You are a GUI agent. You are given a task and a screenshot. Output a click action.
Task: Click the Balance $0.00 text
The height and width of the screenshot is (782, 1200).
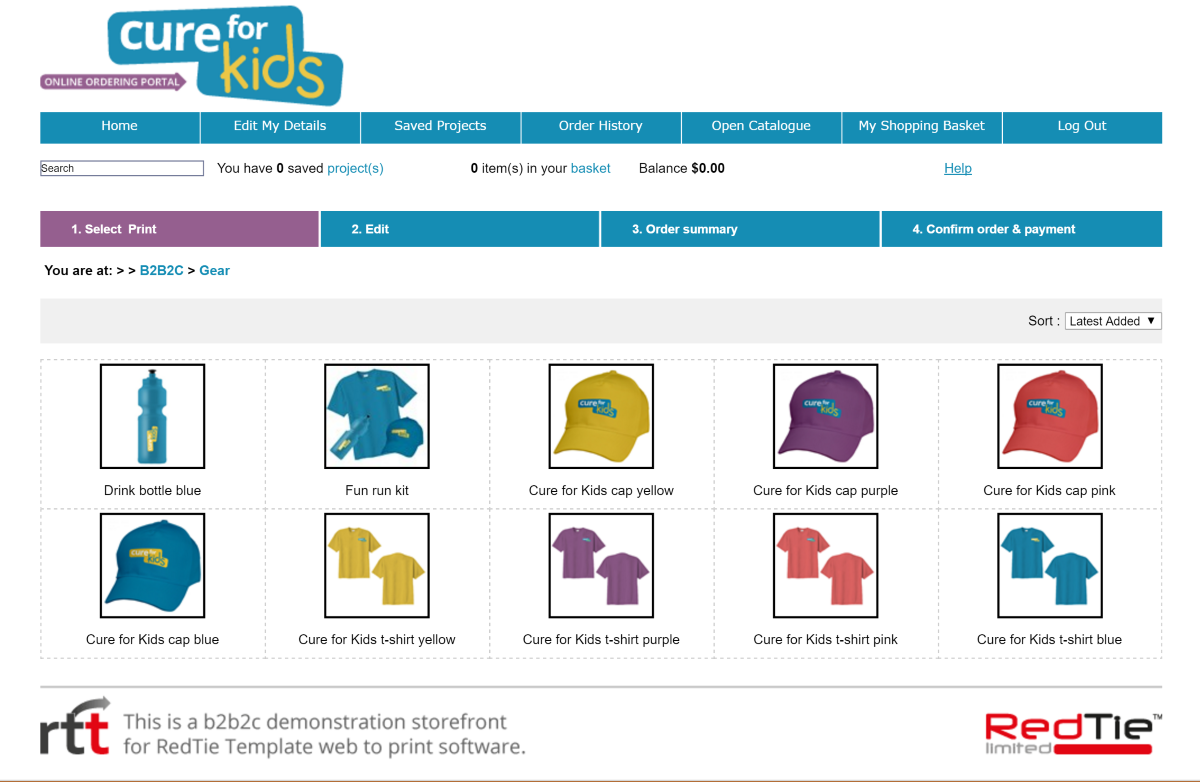pyautogui.click(x=682, y=168)
